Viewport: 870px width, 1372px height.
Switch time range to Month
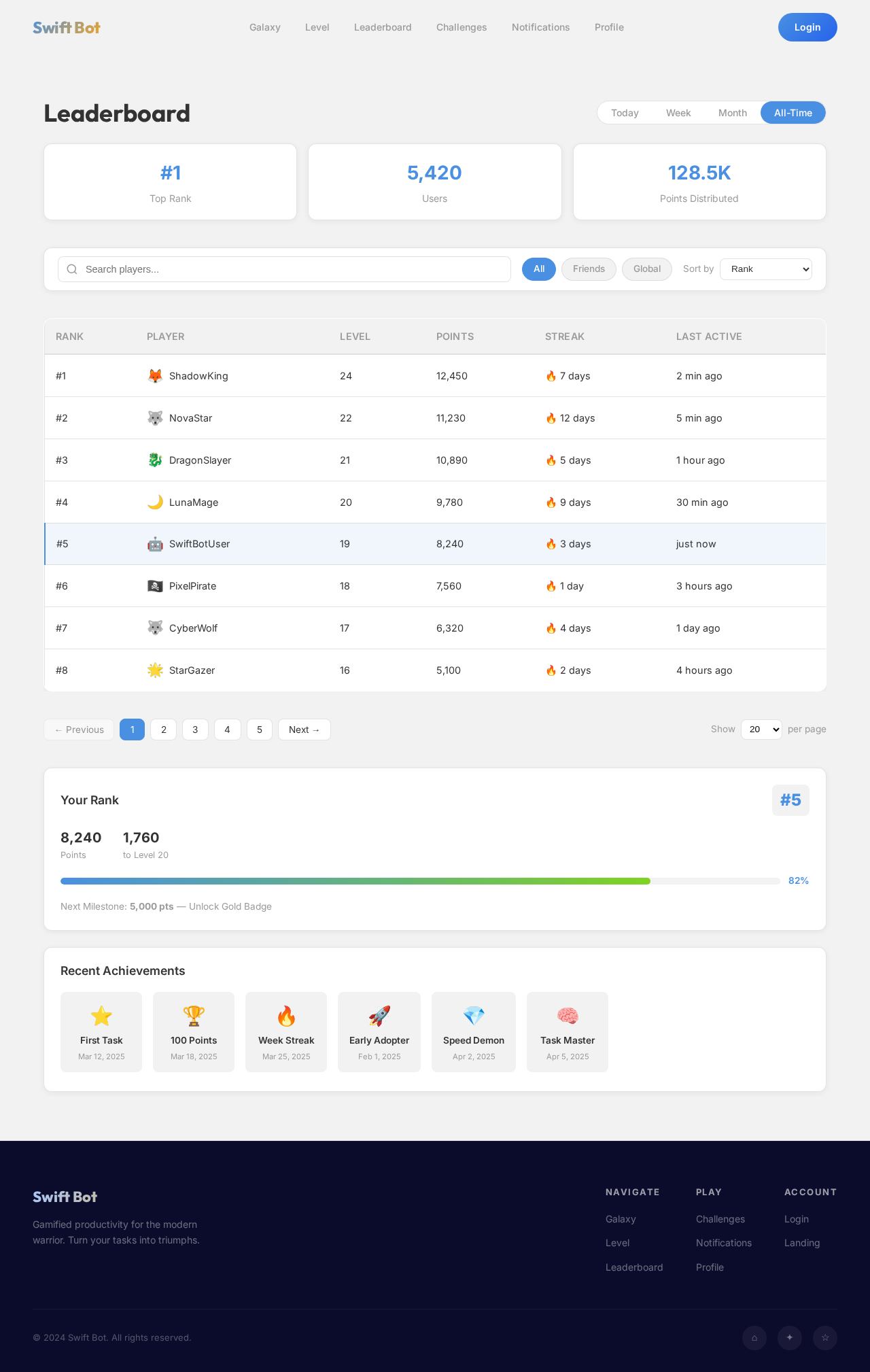point(733,113)
